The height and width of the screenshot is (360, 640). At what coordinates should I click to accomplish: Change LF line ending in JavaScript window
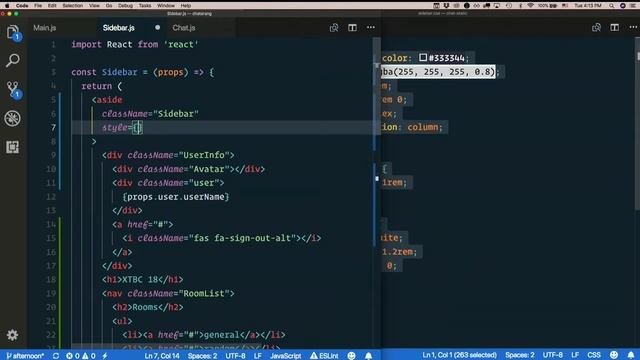[258, 356]
